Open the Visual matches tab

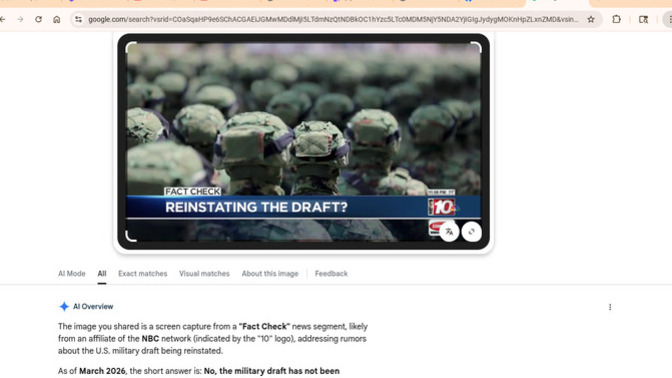click(204, 273)
